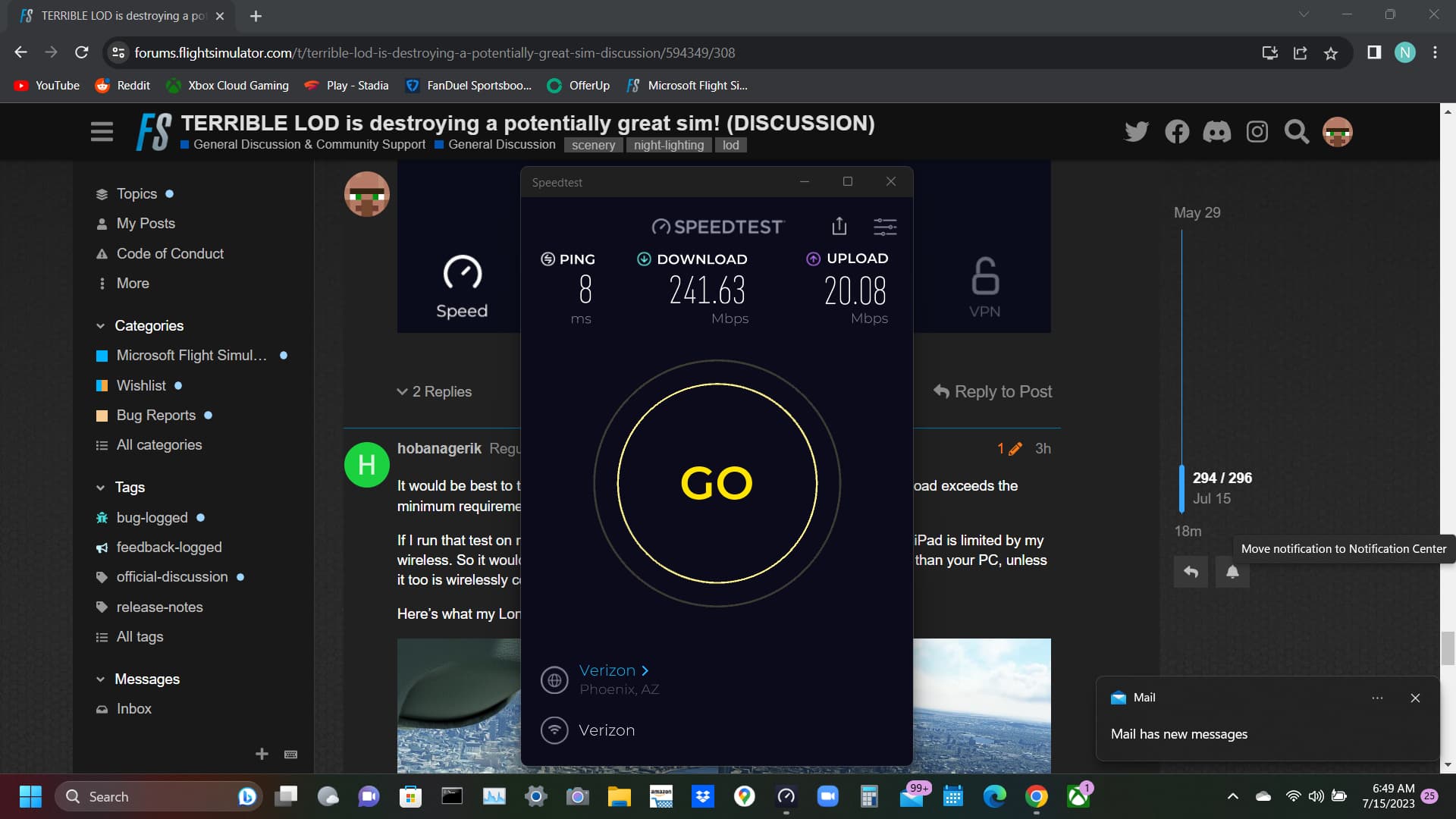The image size is (1456, 819).
Task: Collapse the Categories section
Action: (x=140, y=325)
